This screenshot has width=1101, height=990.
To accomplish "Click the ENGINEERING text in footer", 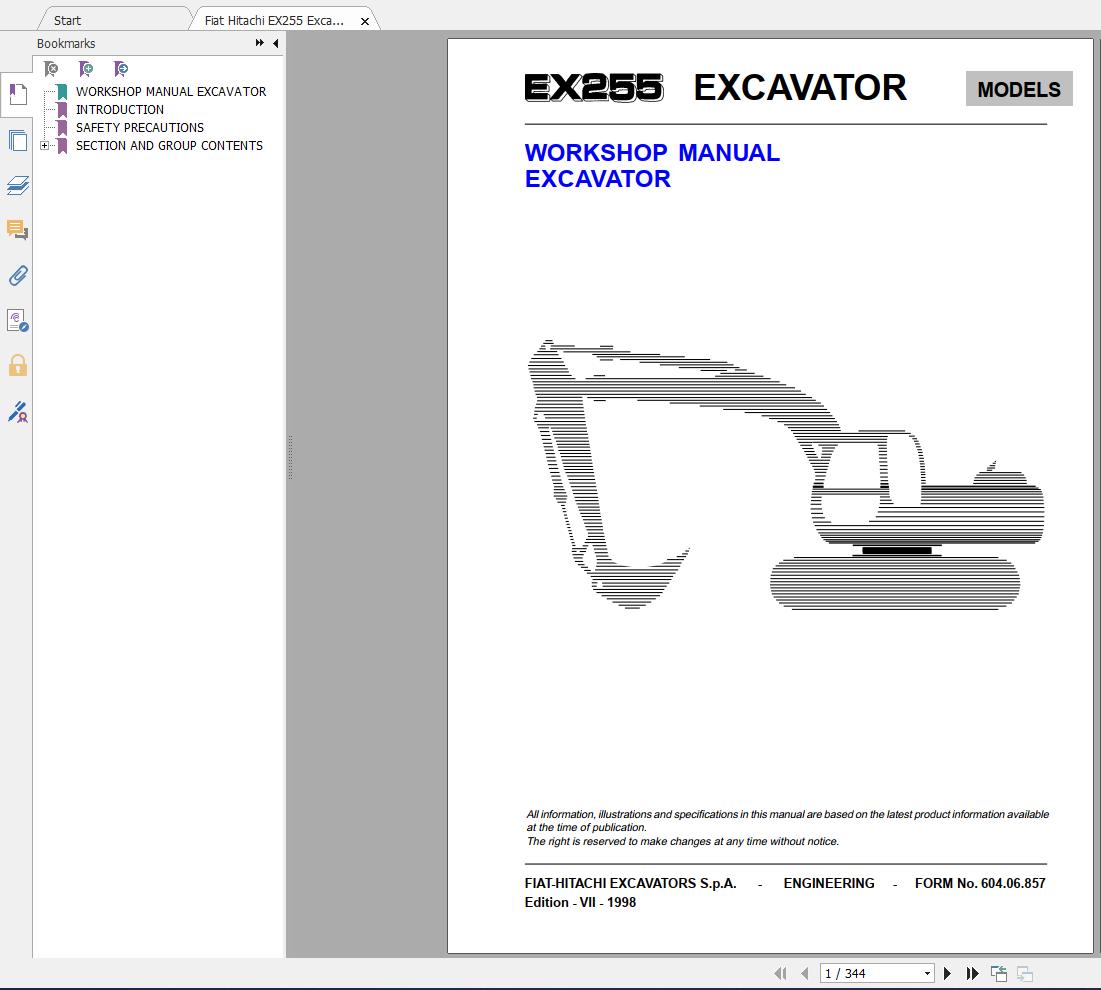I will 829,883.
